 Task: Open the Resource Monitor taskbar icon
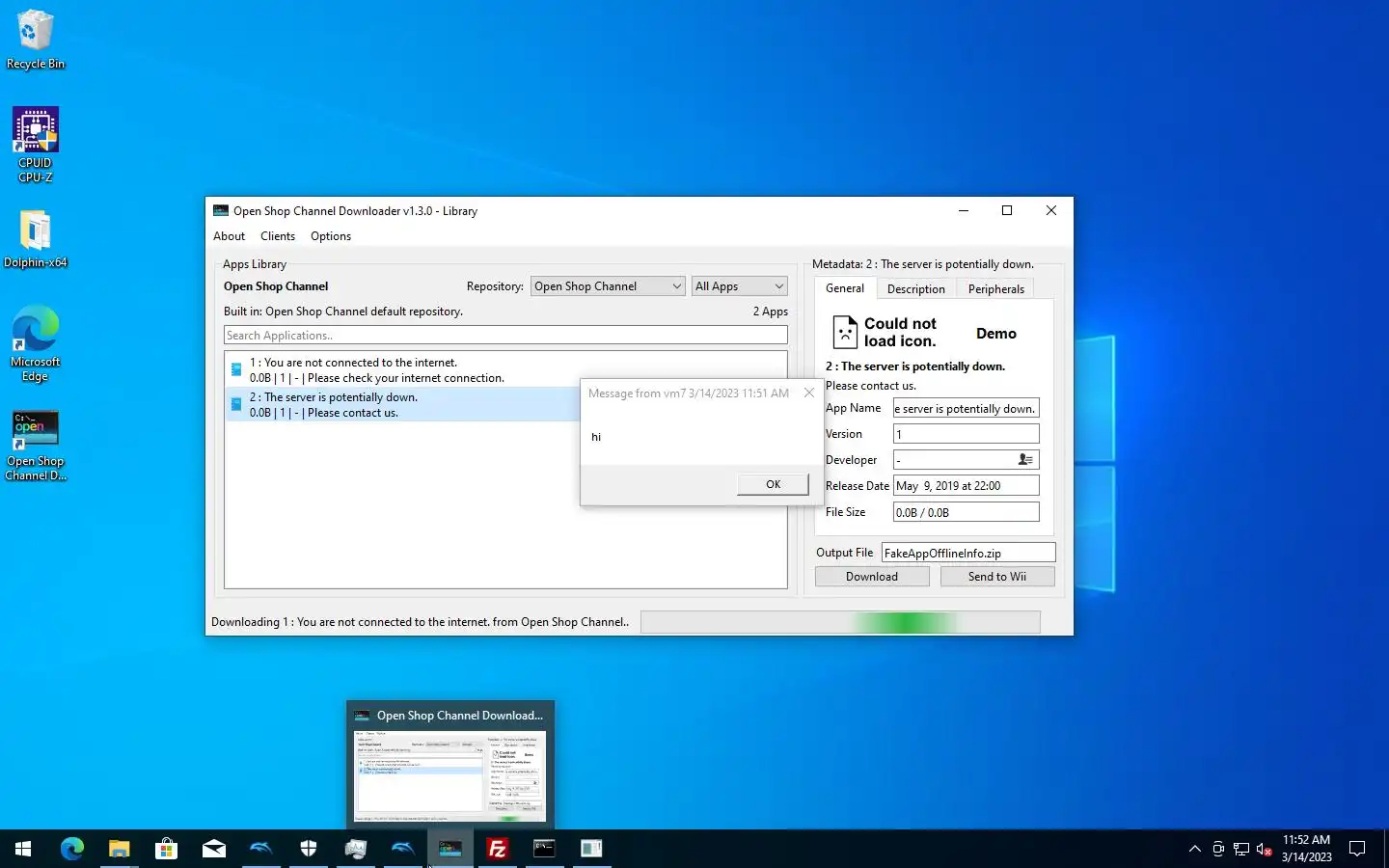coord(356,849)
